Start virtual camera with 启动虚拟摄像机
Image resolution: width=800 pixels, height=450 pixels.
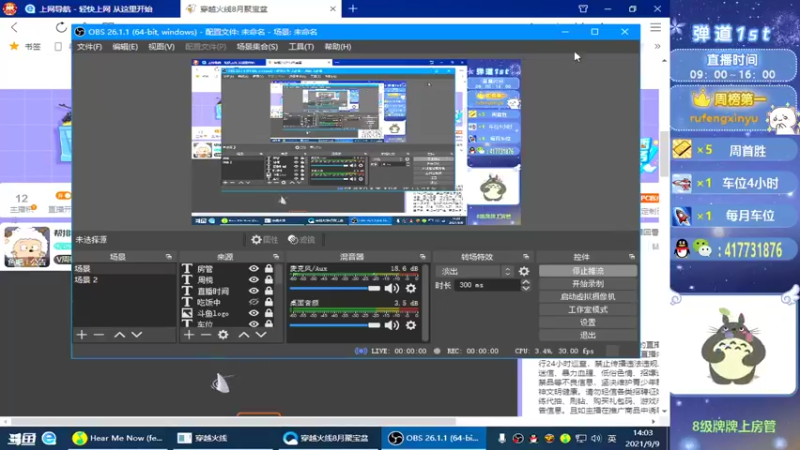(588, 296)
